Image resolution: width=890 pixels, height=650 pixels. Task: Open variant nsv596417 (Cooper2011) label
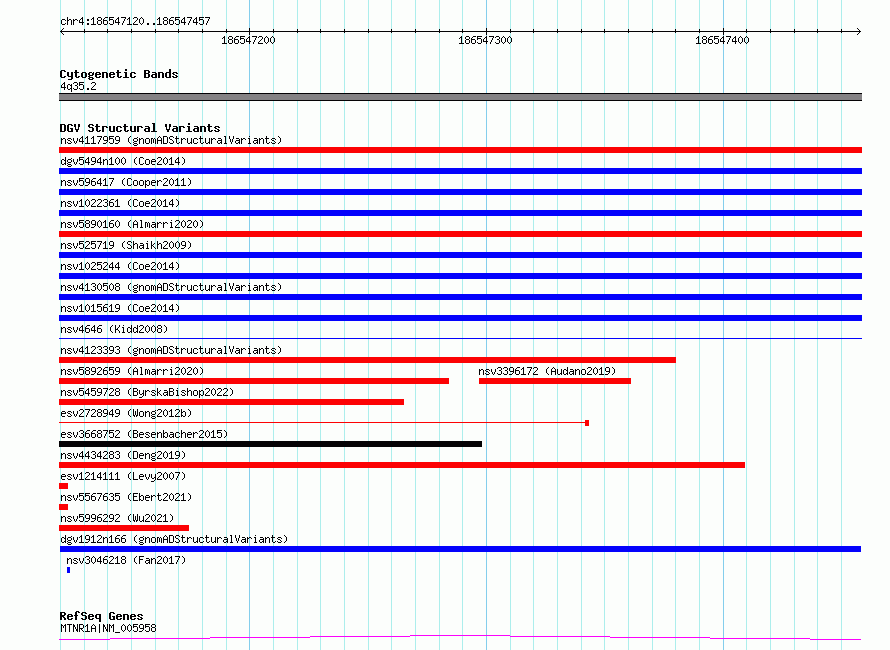click(x=126, y=182)
